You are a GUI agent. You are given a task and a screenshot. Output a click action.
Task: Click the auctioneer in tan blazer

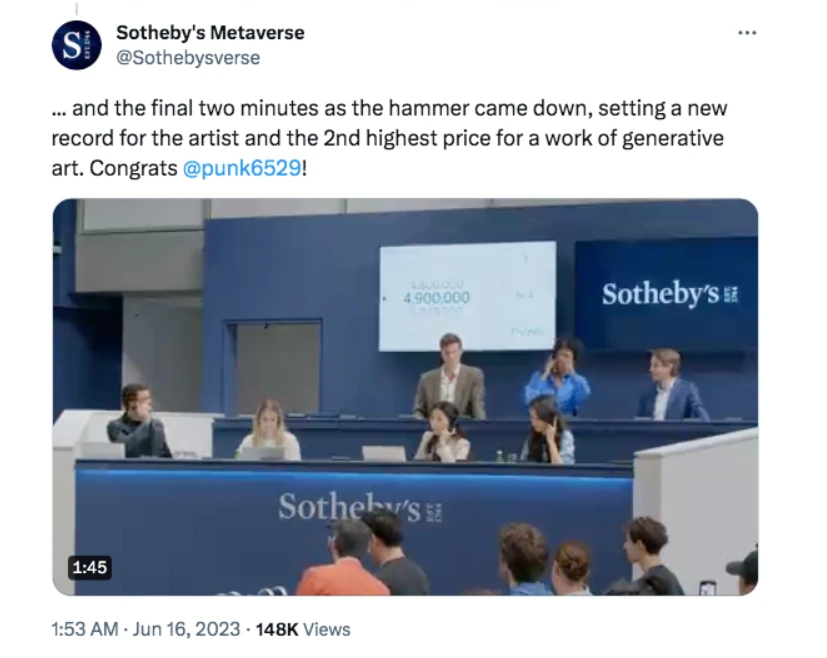pos(449,377)
